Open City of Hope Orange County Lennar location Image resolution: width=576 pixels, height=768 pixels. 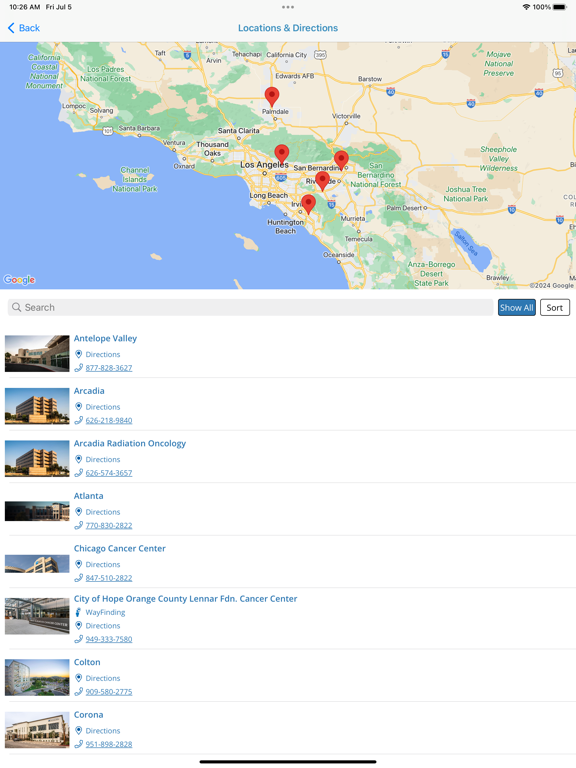(186, 599)
